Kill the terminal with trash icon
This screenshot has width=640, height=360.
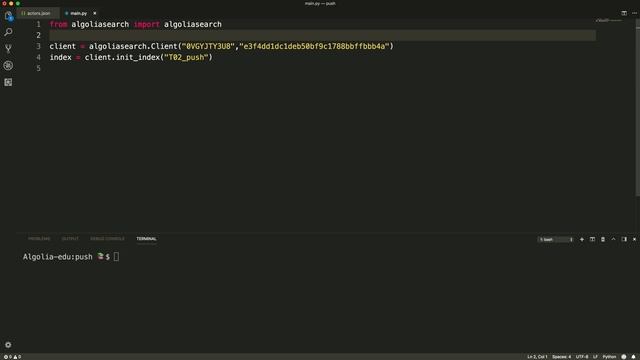pos(603,240)
